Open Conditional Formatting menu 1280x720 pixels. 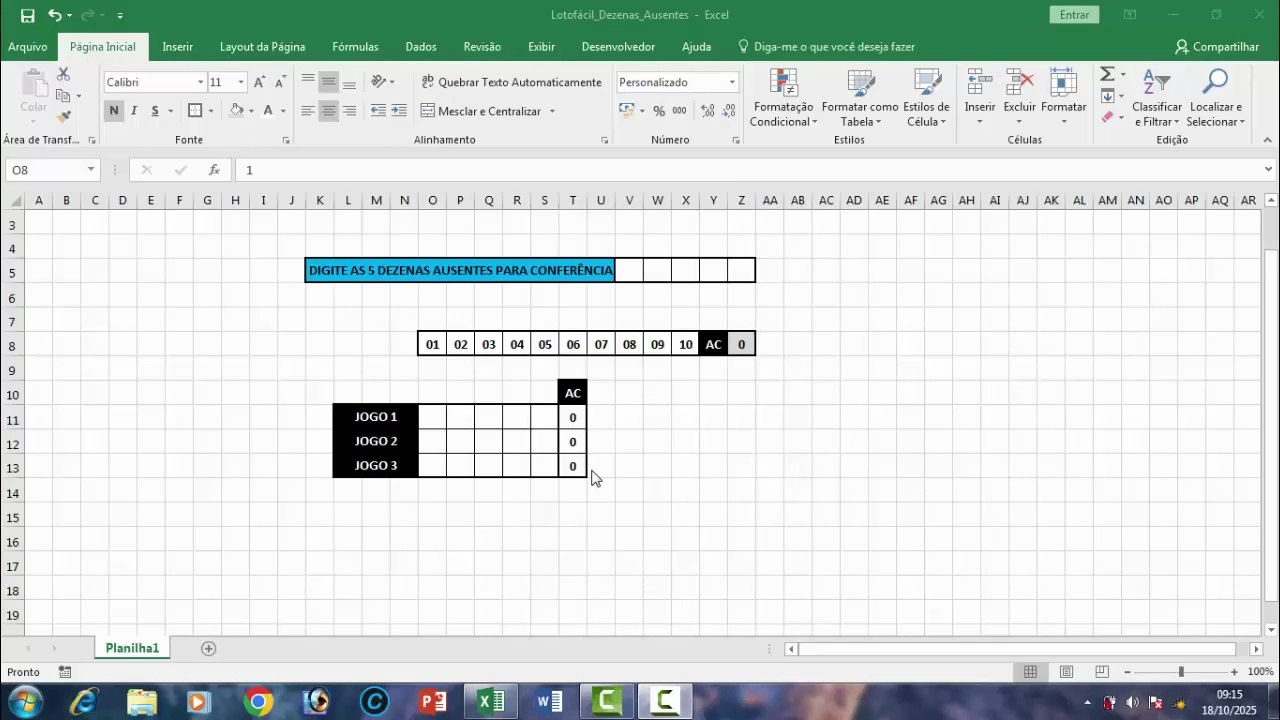(784, 98)
